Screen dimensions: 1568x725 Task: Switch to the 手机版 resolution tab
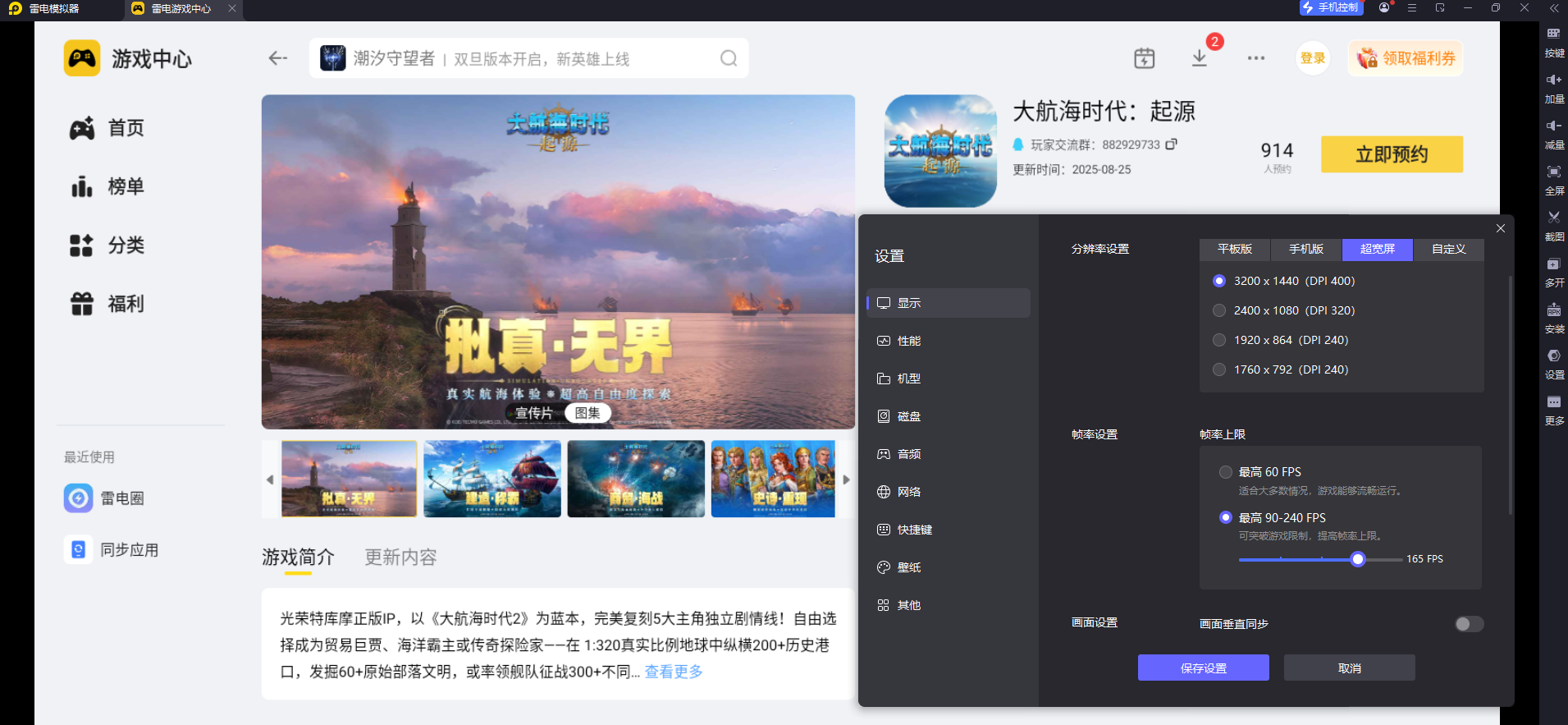(x=1305, y=250)
